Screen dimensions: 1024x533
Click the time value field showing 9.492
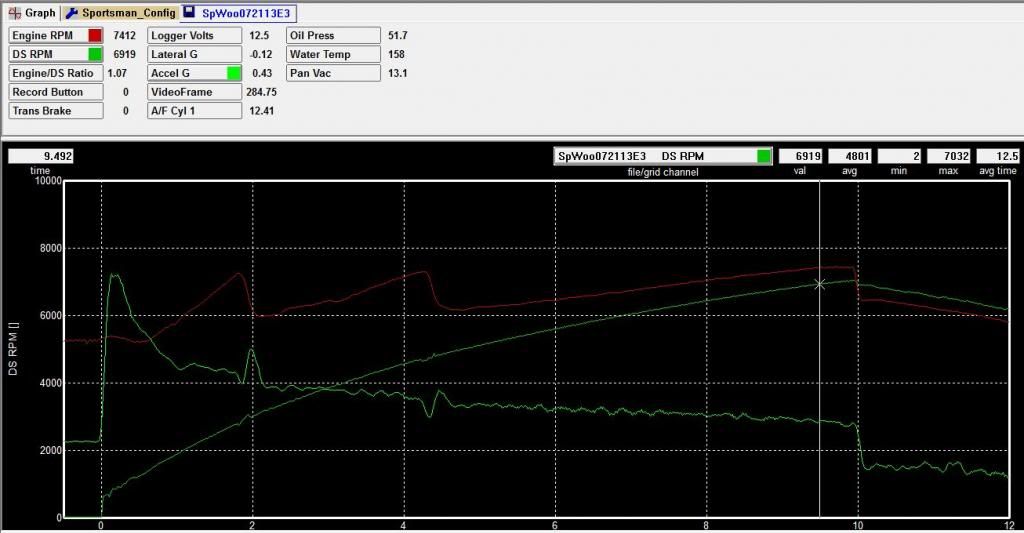coord(40,156)
